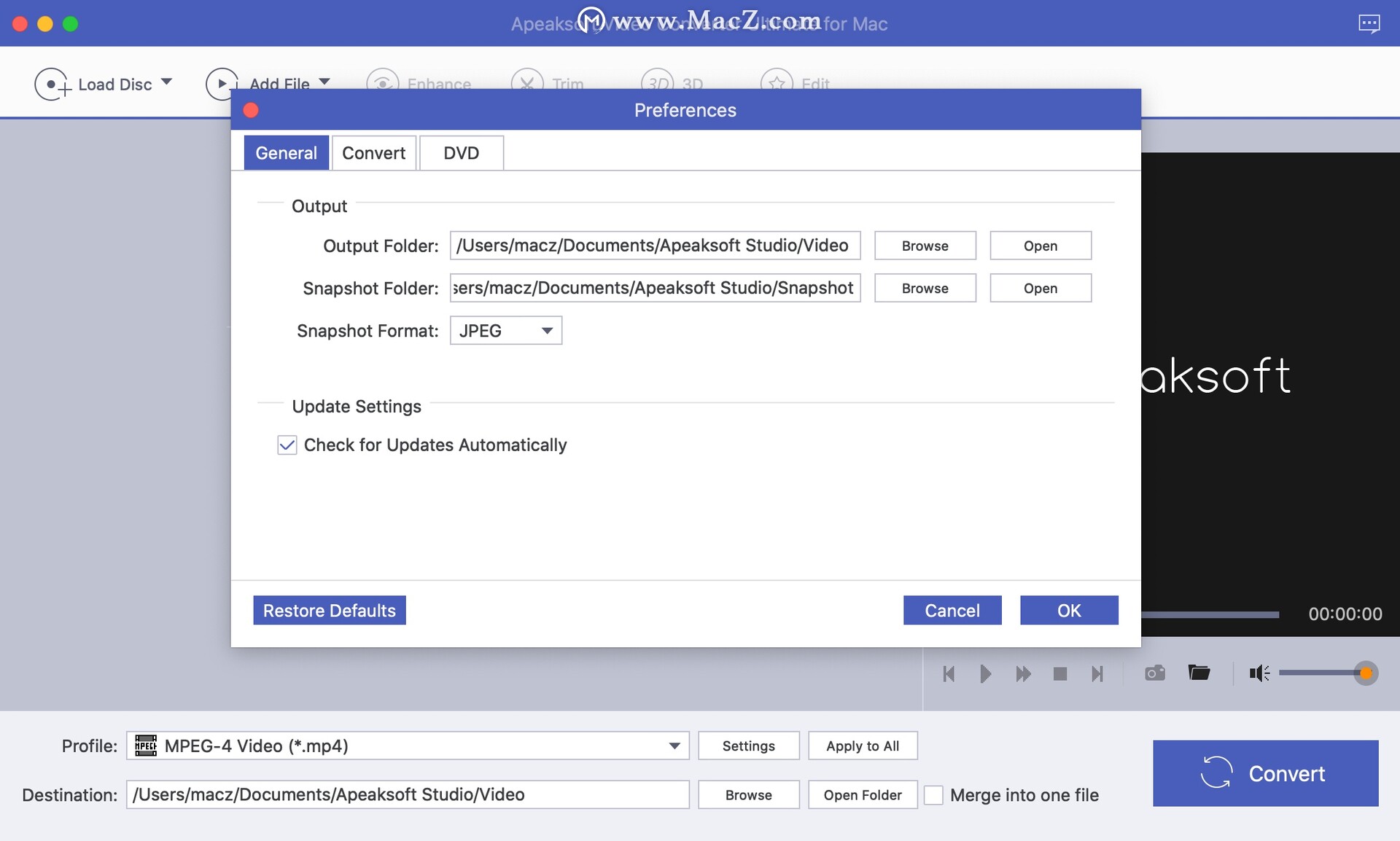Click the open folder icon in playback bar
The height and width of the screenshot is (841, 1400).
[1197, 673]
